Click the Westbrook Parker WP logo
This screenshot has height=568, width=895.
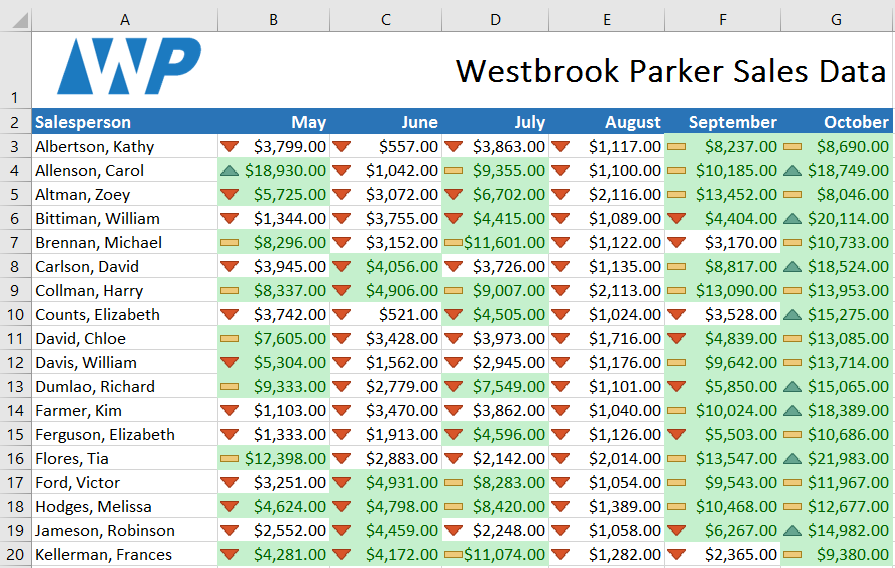pyautogui.click(x=128, y=66)
